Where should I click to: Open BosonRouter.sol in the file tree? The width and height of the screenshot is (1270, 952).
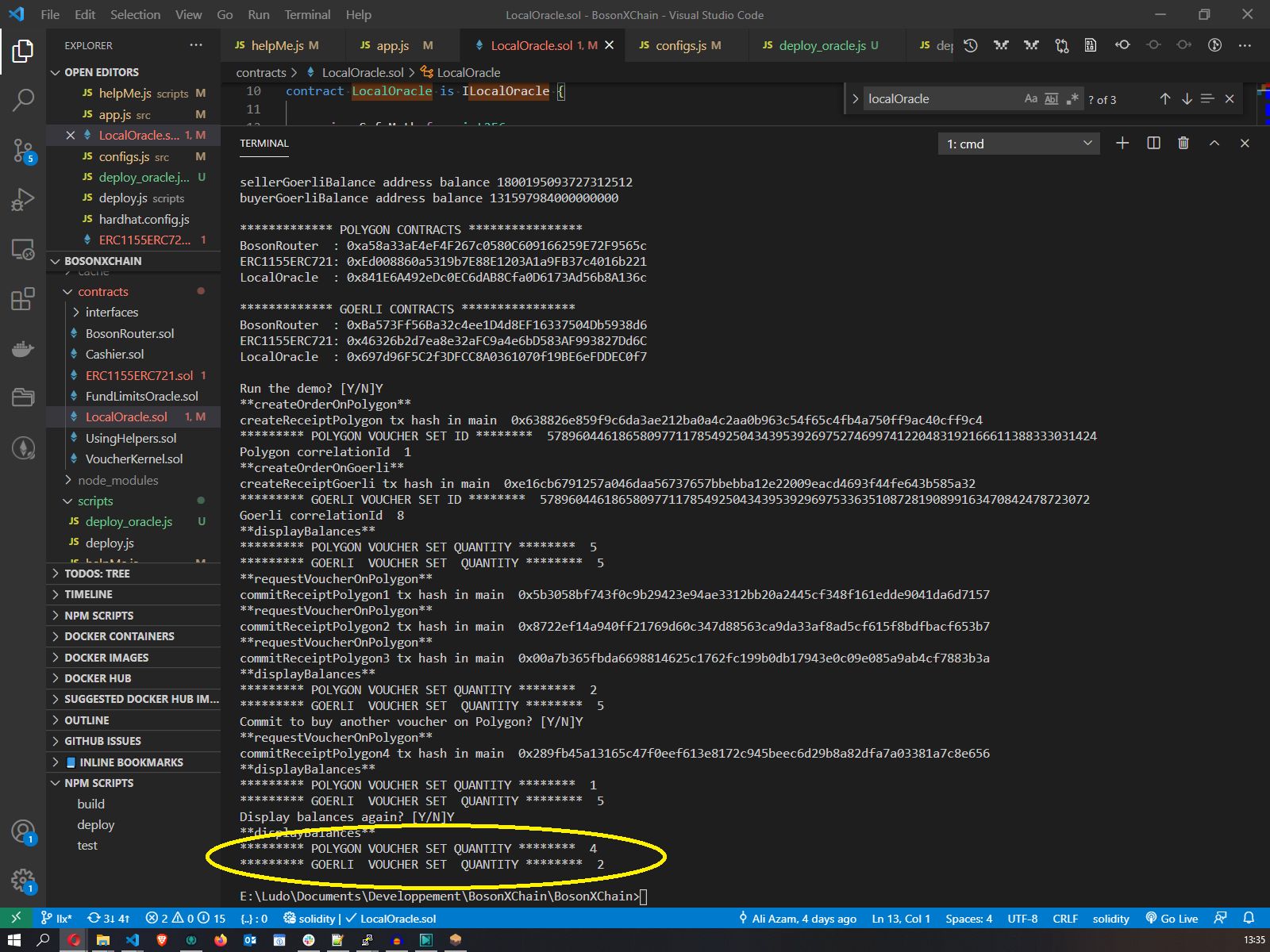133,333
